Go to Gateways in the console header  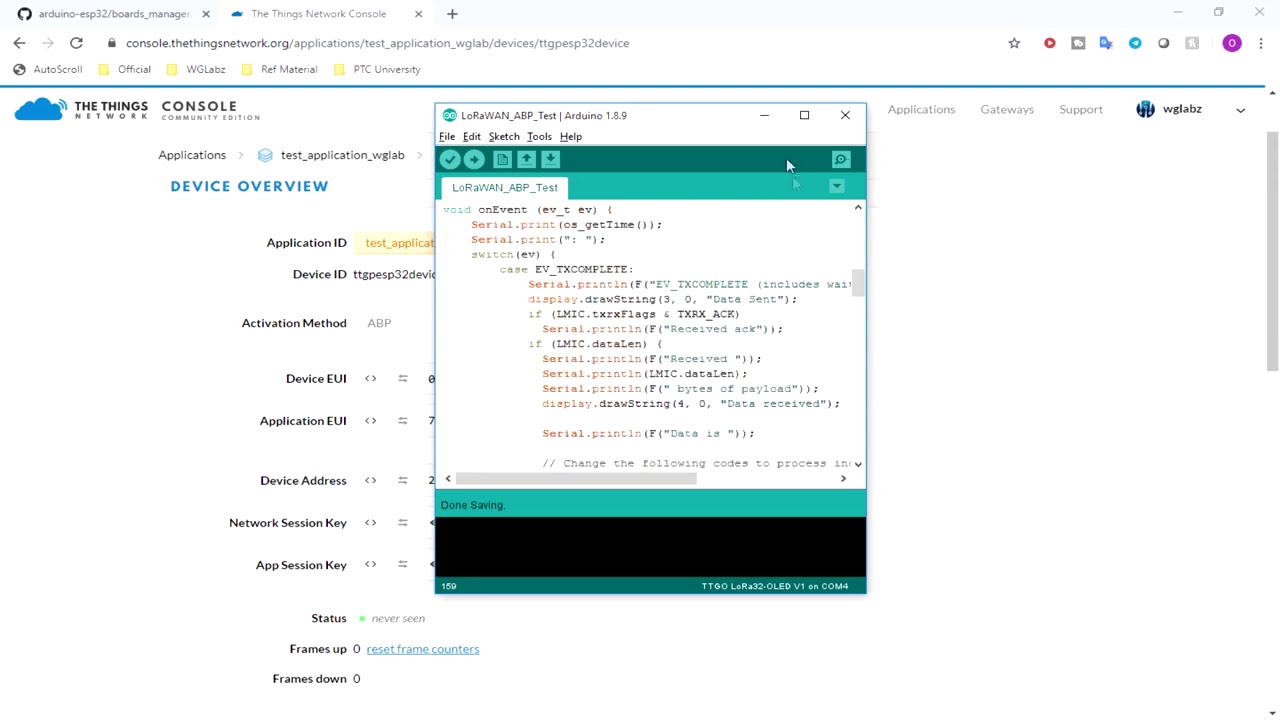click(x=1006, y=110)
